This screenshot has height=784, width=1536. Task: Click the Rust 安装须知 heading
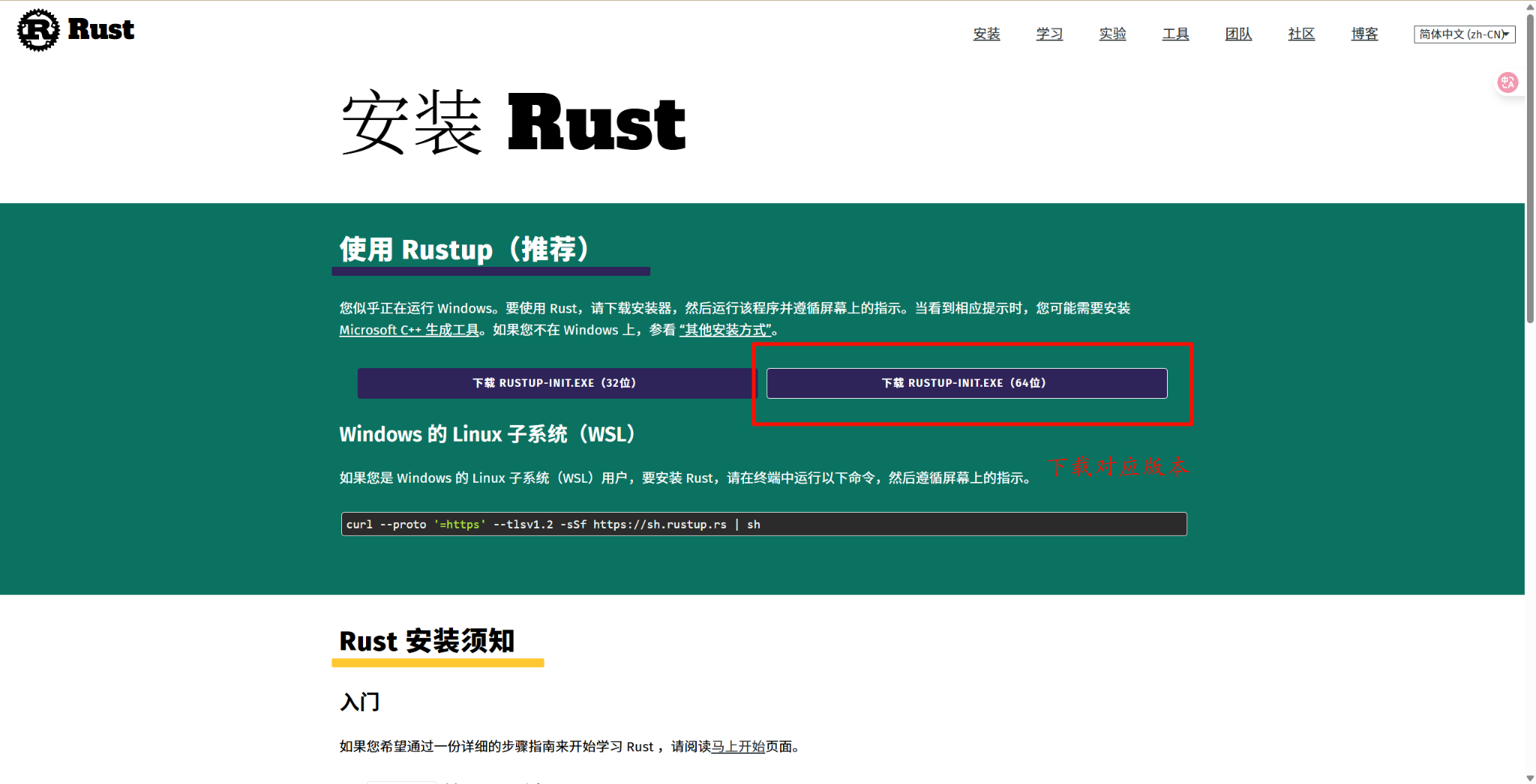(x=427, y=641)
